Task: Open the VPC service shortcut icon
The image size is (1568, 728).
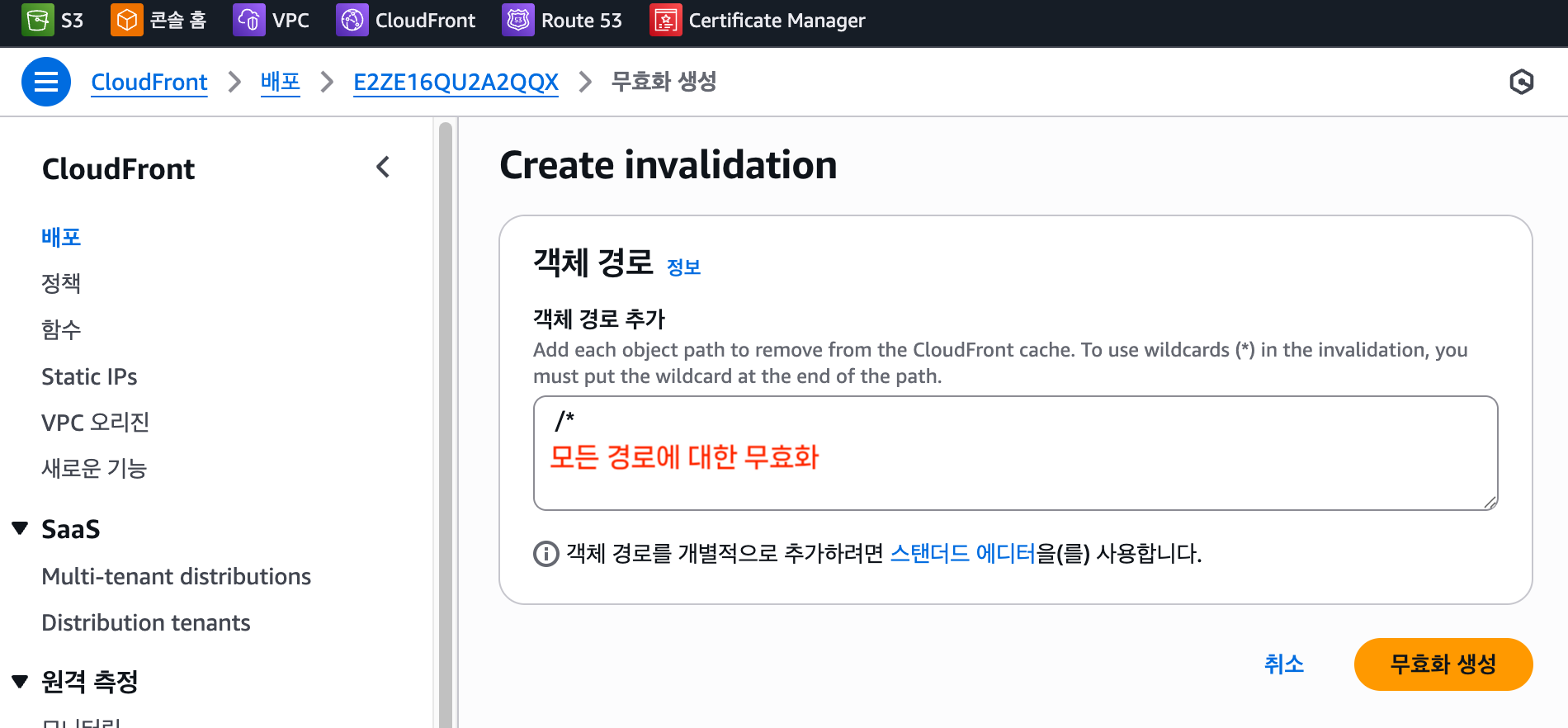Action: click(x=248, y=20)
